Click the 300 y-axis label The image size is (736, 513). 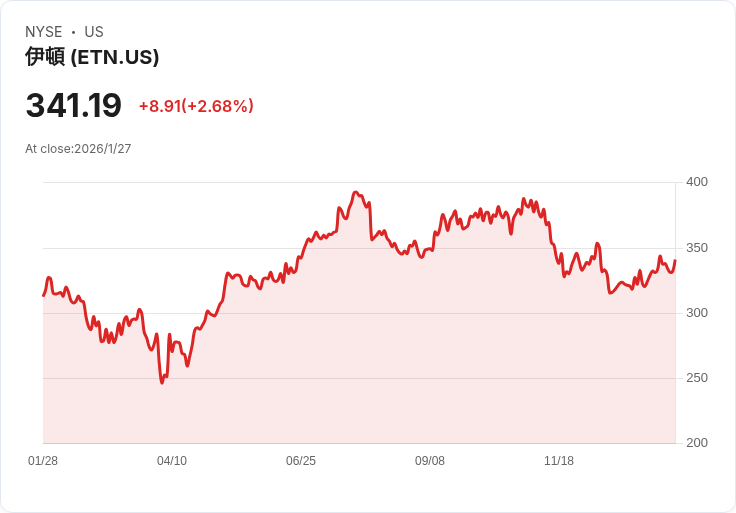(696, 313)
